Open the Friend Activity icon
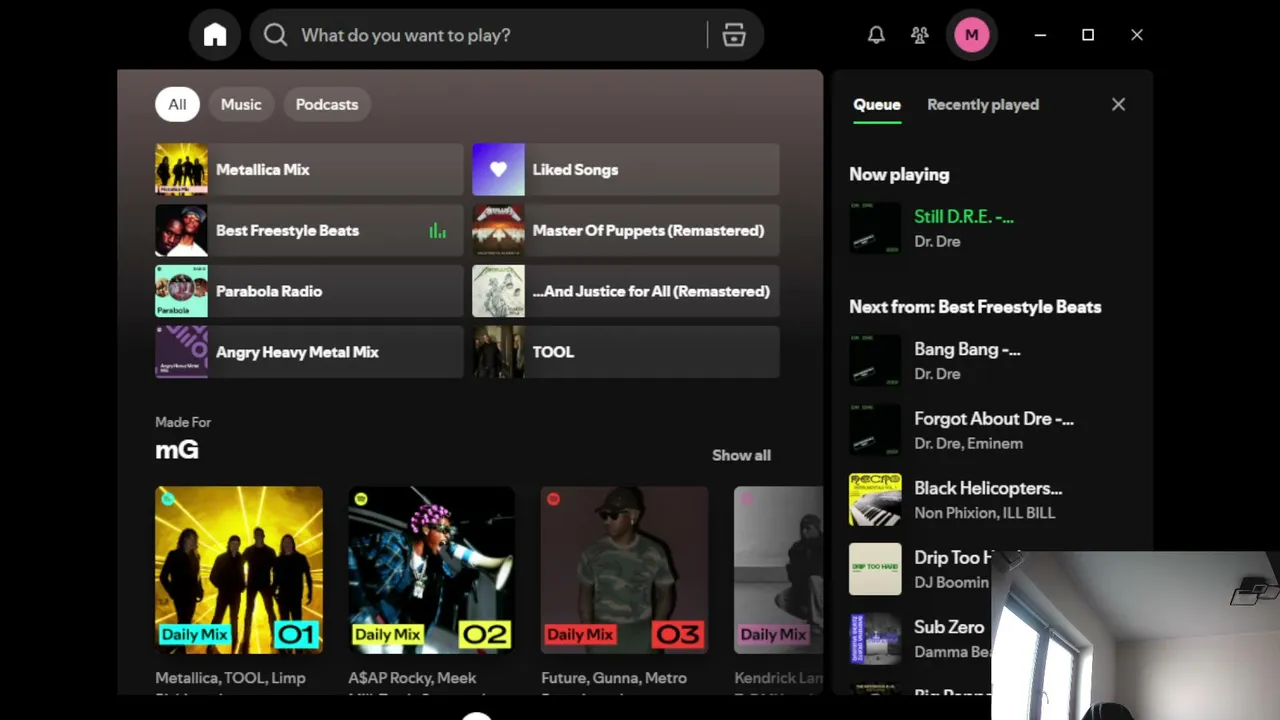 point(920,35)
